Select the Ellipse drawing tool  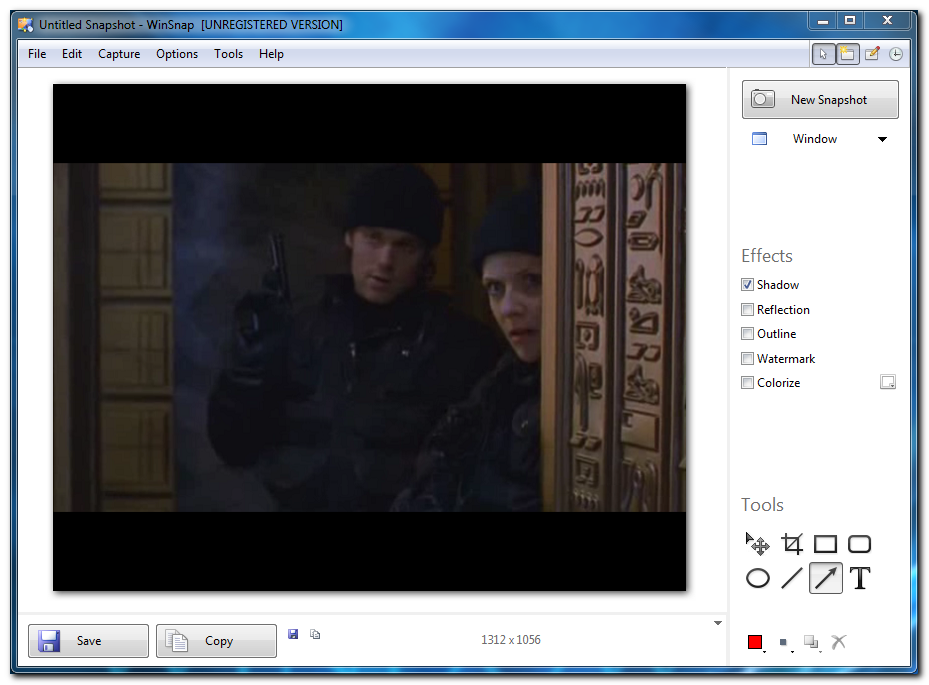757,578
